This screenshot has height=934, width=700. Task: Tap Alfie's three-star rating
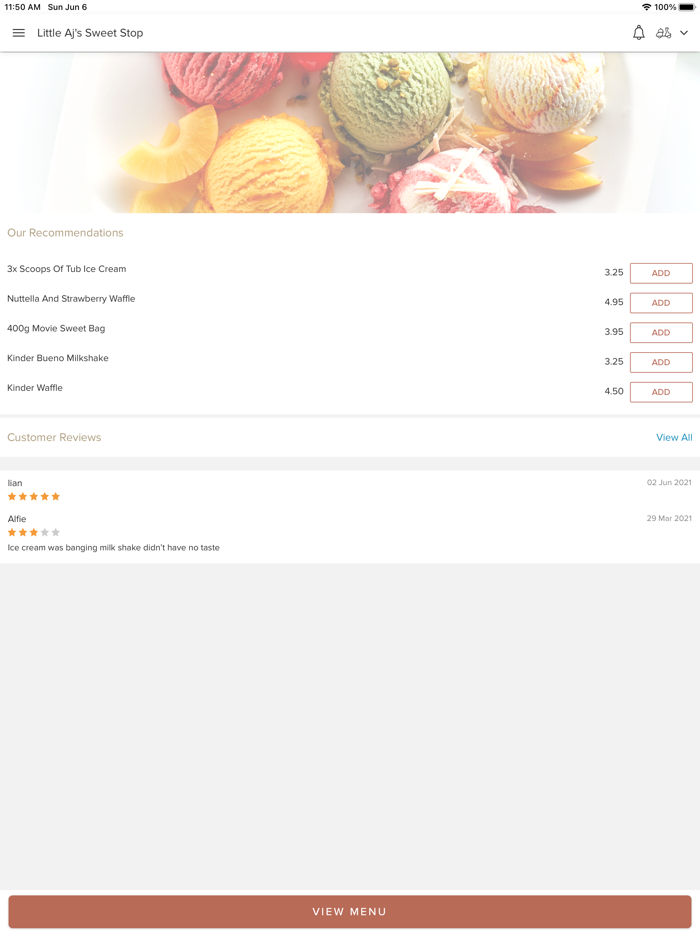coord(33,532)
